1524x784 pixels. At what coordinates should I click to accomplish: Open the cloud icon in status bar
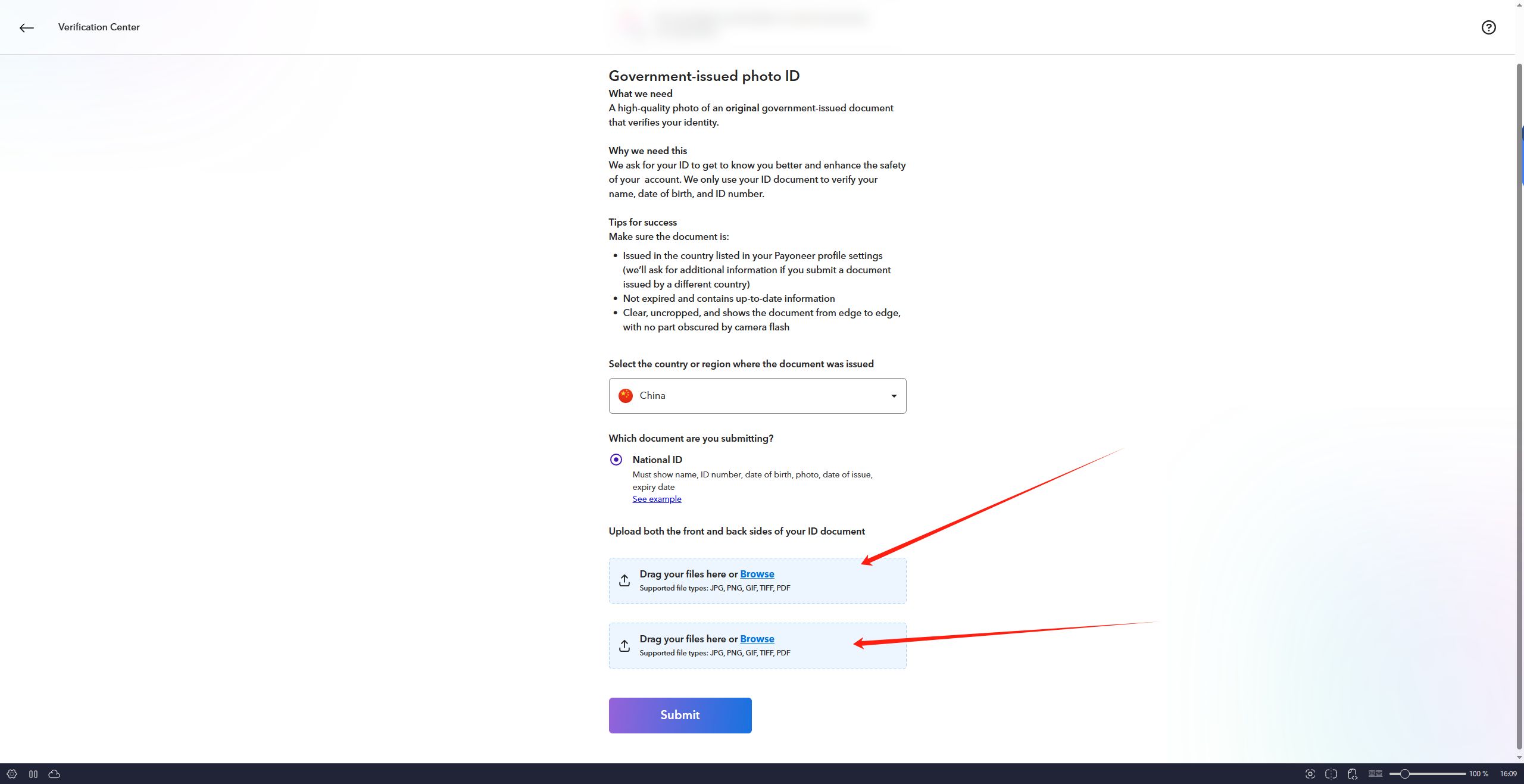point(54,774)
